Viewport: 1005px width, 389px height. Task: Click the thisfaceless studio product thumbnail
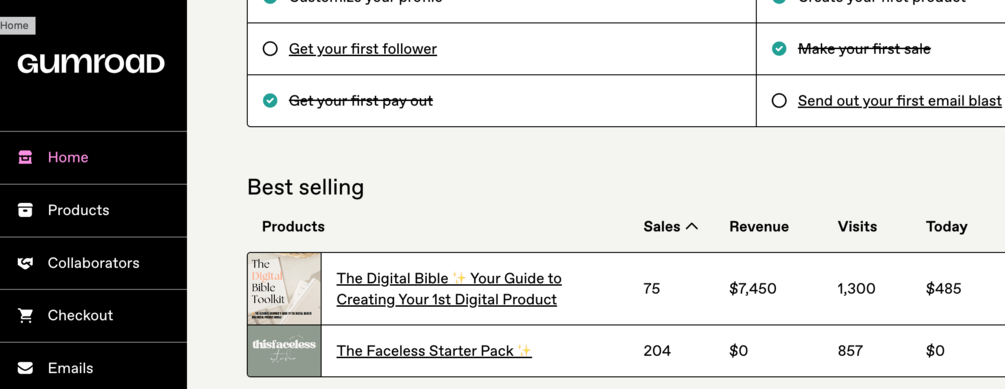click(x=285, y=351)
